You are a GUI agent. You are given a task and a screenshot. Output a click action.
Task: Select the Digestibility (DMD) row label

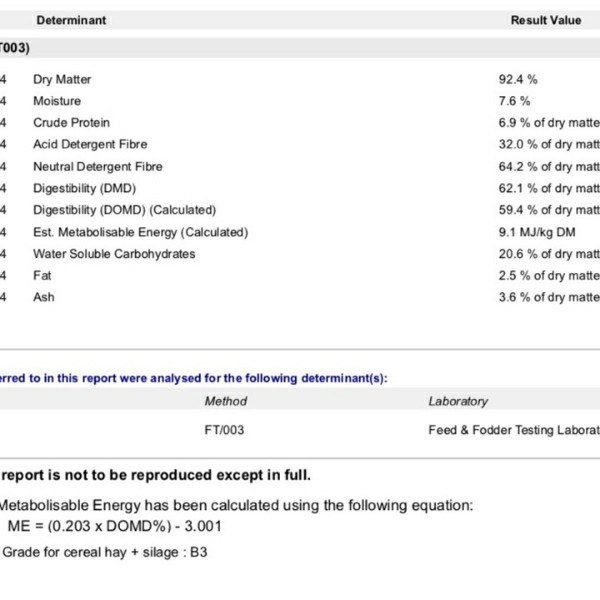coord(84,188)
